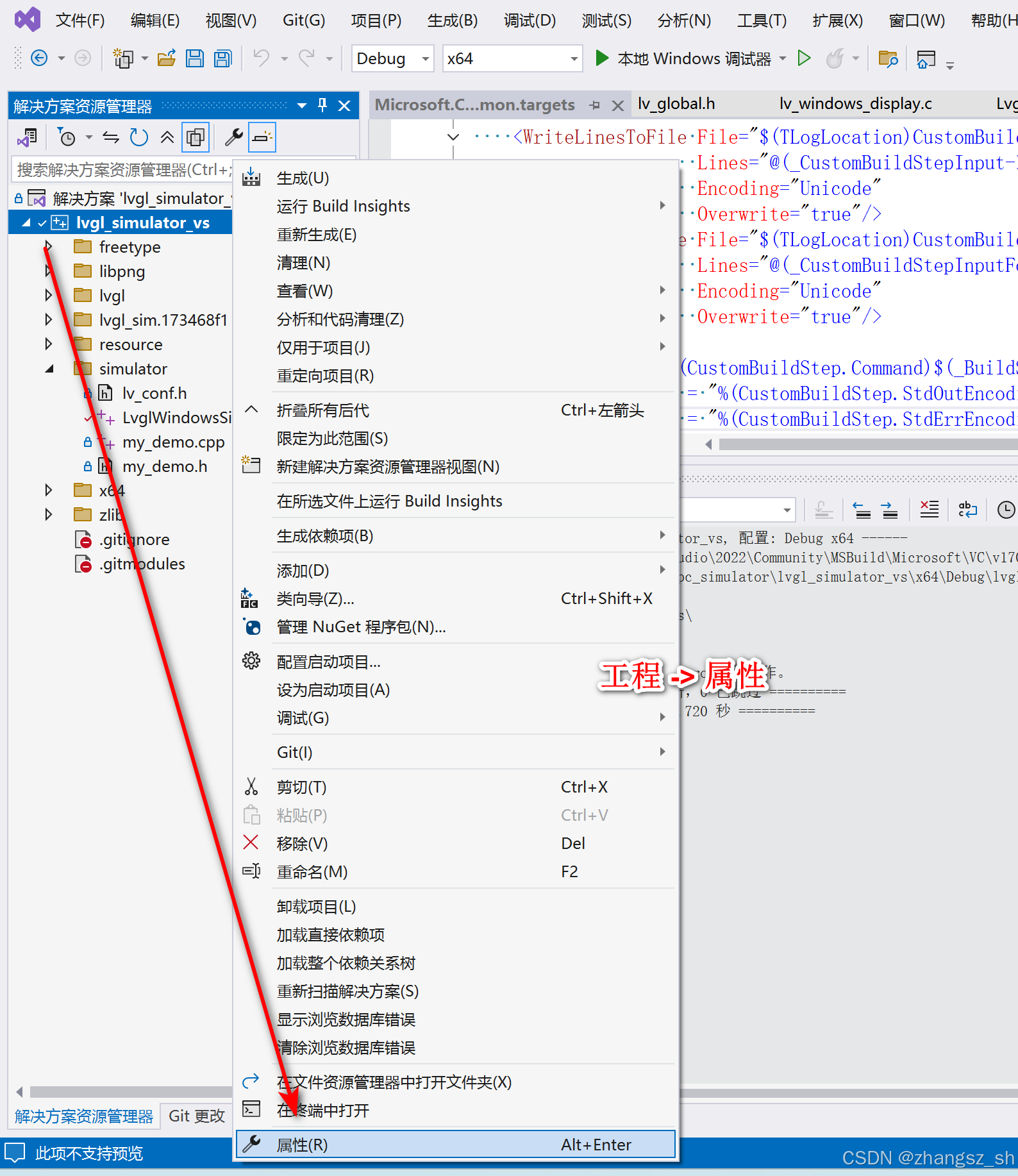Pin the Solution Explorer panel

tap(322, 105)
